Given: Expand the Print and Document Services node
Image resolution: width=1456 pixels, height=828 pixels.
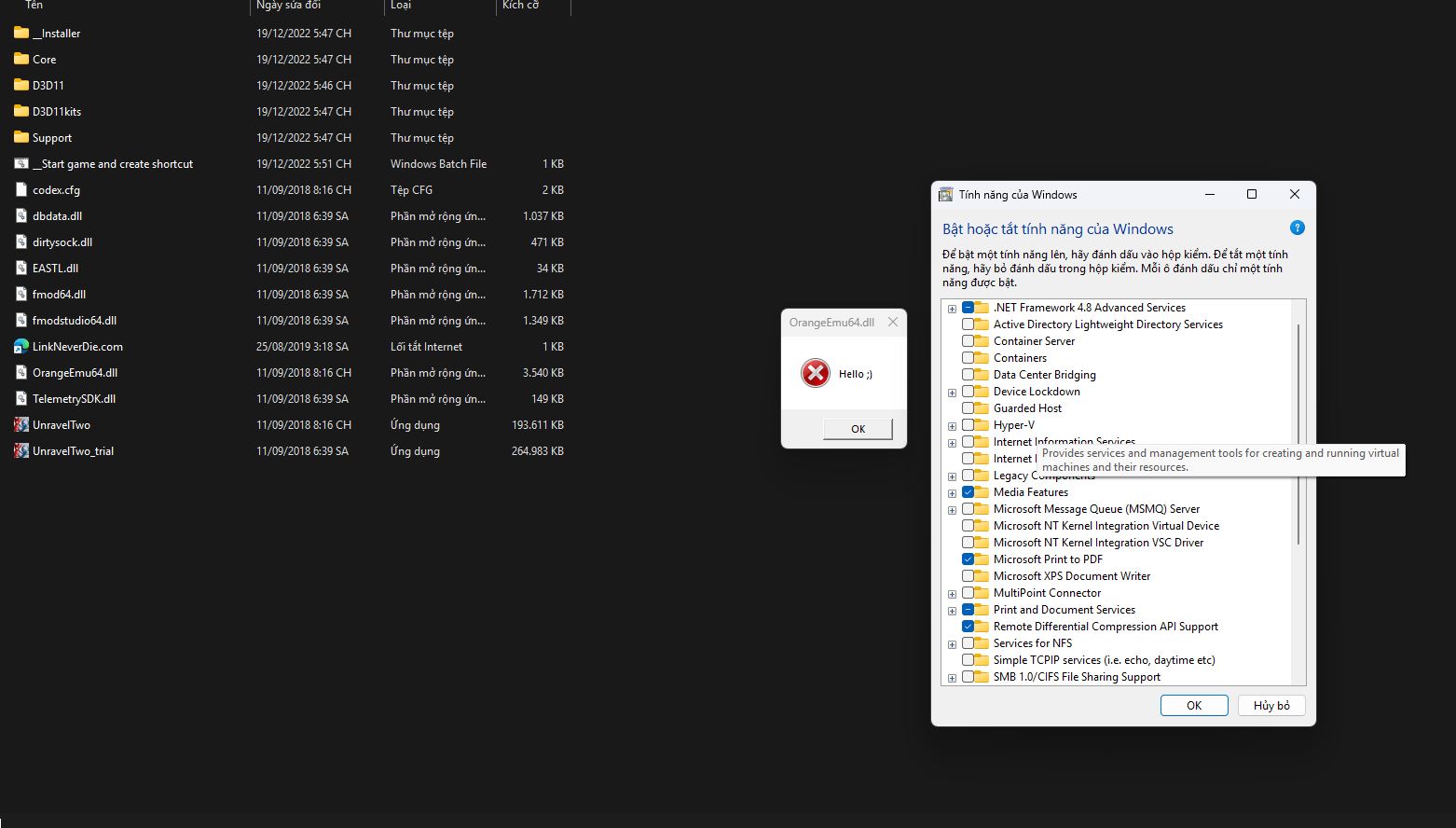Looking at the screenshot, I should click(x=952, y=611).
